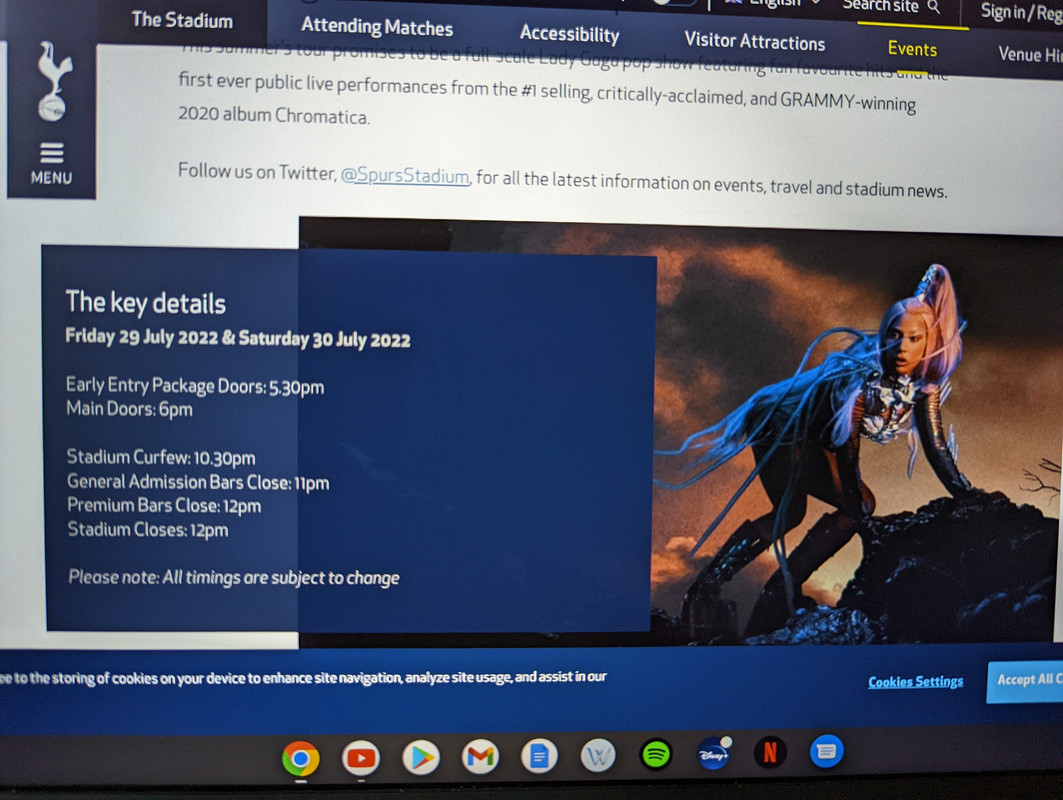Launch Google Docs shelf icon
The image size is (1063, 800).
[540, 755]
